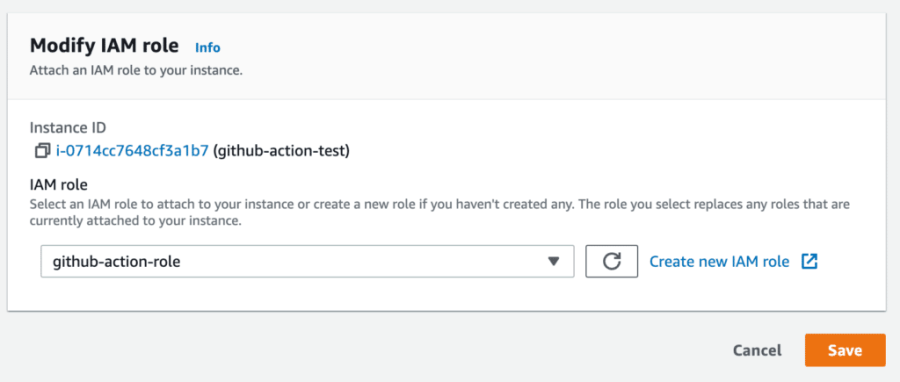Screen dimensions: 900x382
Task: Cancel the IAM role modification
Action: [x=757, y=350]
